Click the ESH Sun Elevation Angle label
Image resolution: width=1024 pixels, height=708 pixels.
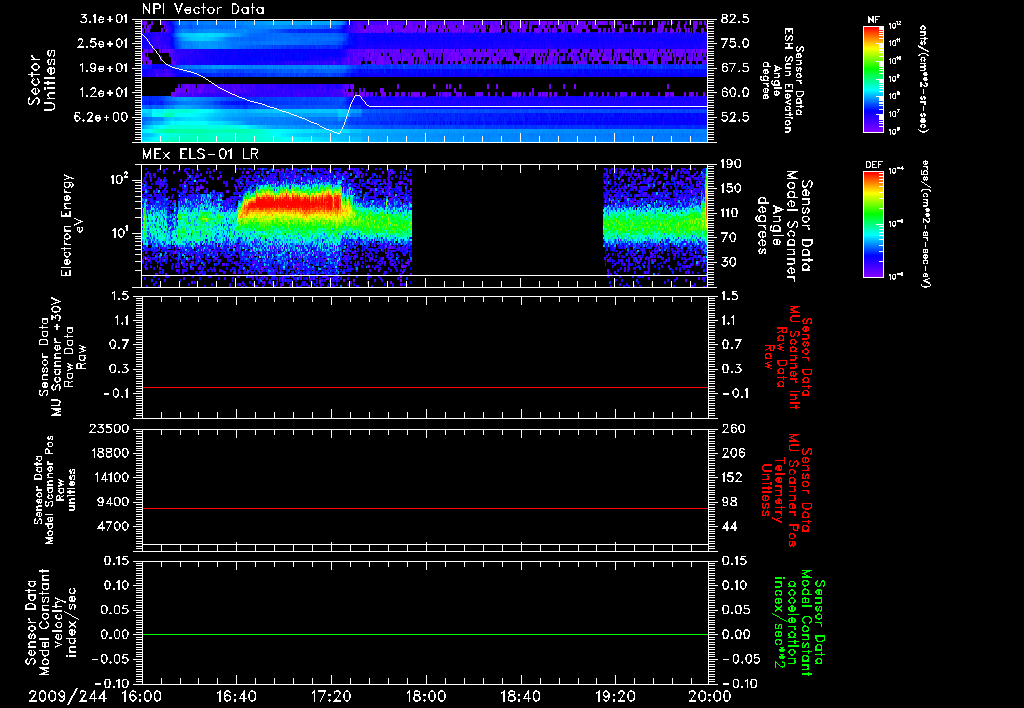pyautogui.click(x=783, y=80)
